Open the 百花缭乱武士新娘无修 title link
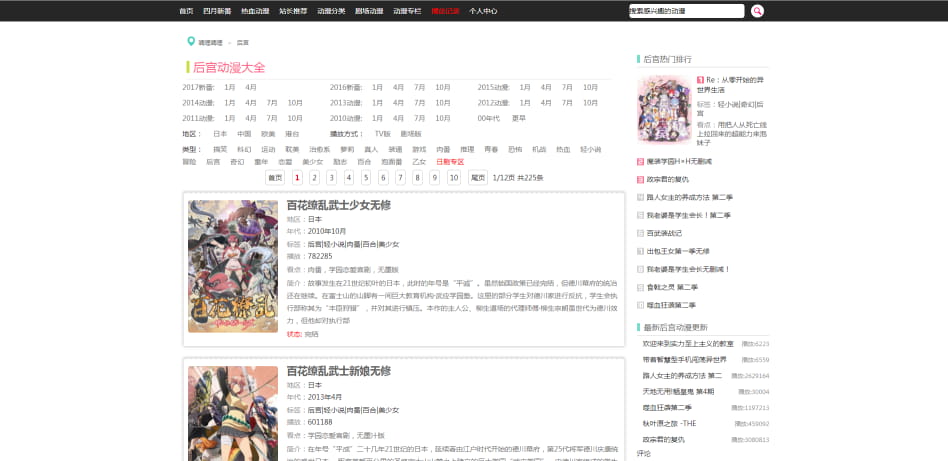The width and height of the screenshot is (948, 461). pos(339,371)
